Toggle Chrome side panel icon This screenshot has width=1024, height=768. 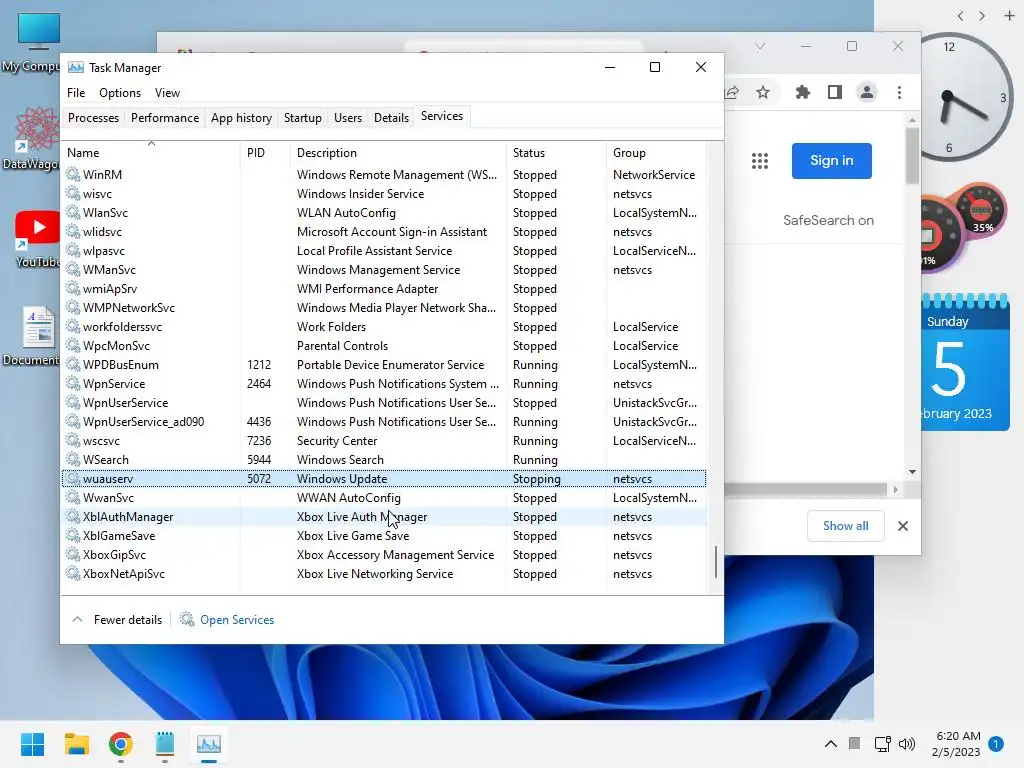tap(835, 92)
